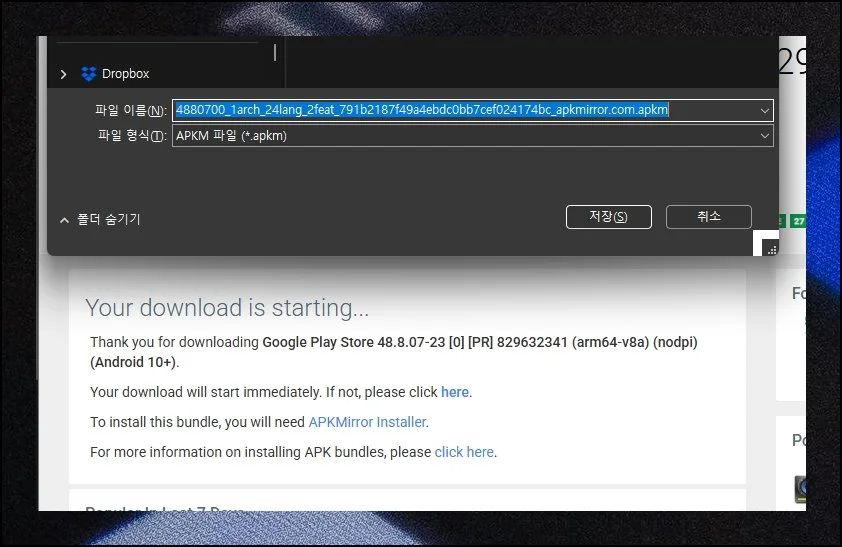Click the green 27 badge
This screenshot has width=842, height=547.
[798, 220]
